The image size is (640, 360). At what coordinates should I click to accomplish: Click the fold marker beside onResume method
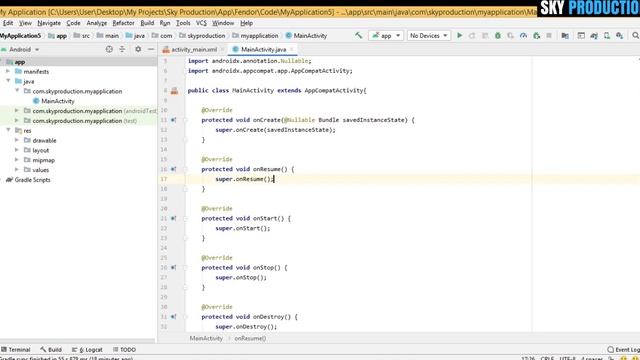(185, 169)
